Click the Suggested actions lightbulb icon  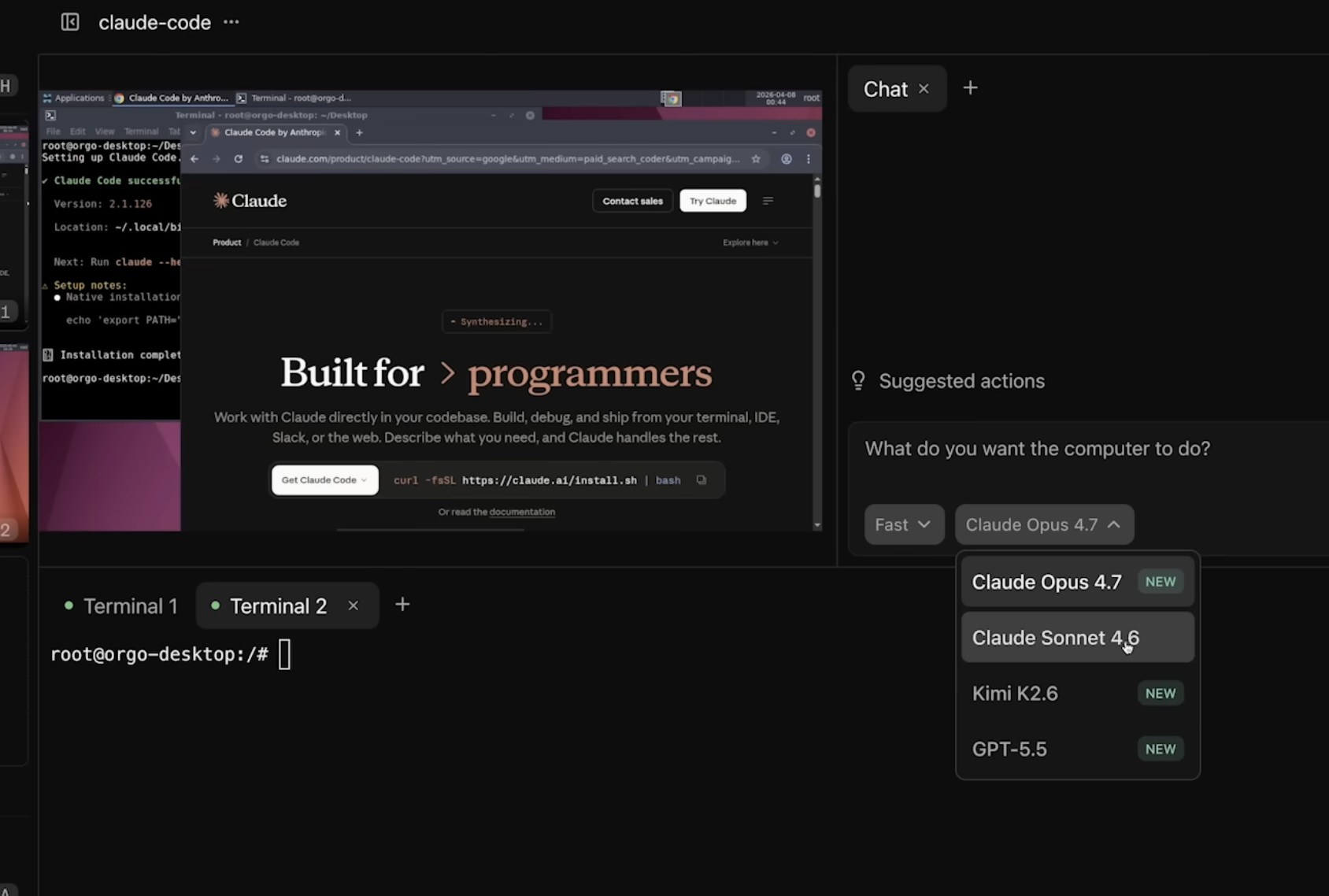click(858, 381)
